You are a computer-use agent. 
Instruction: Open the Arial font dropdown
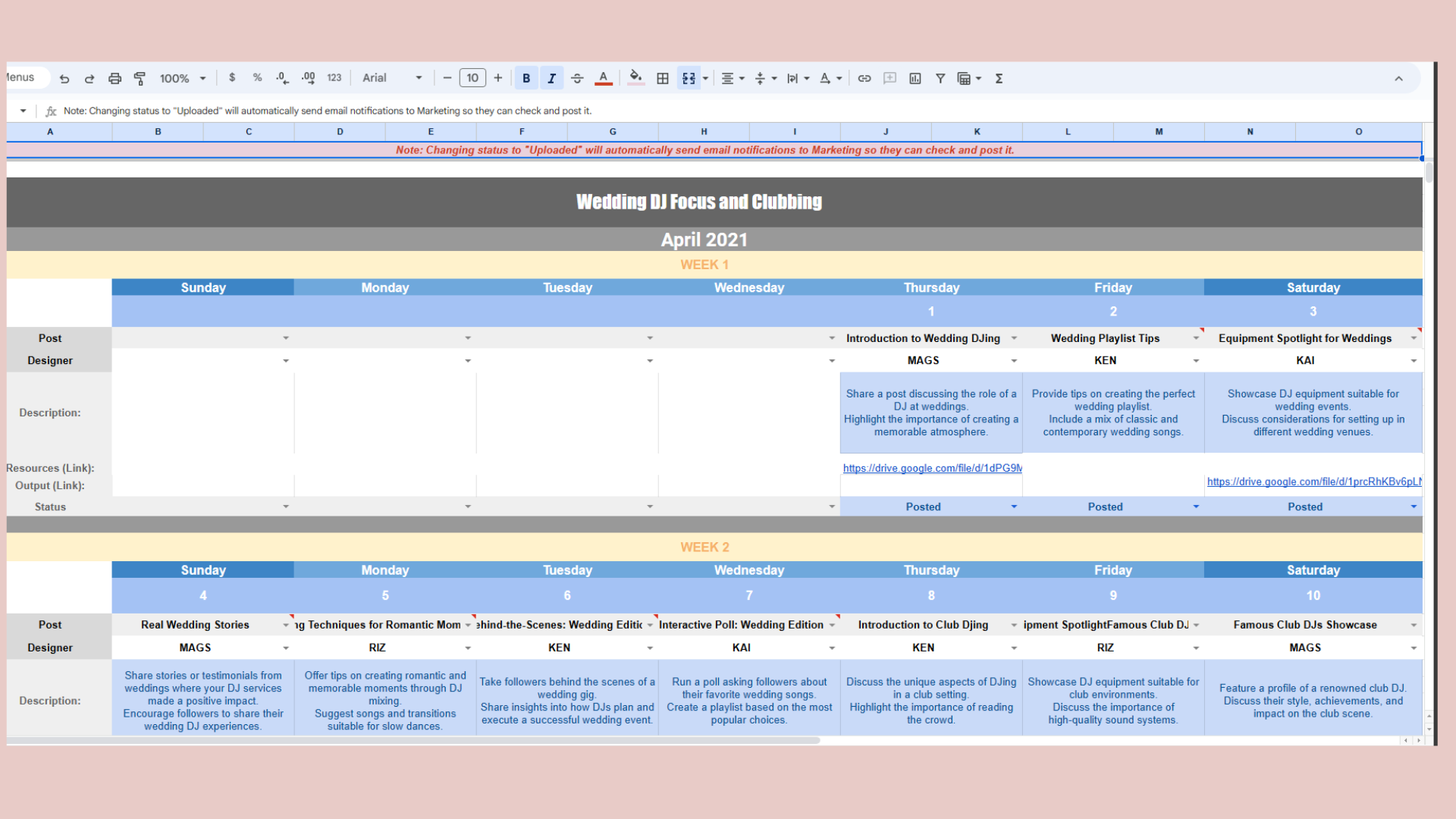[391, 78]
